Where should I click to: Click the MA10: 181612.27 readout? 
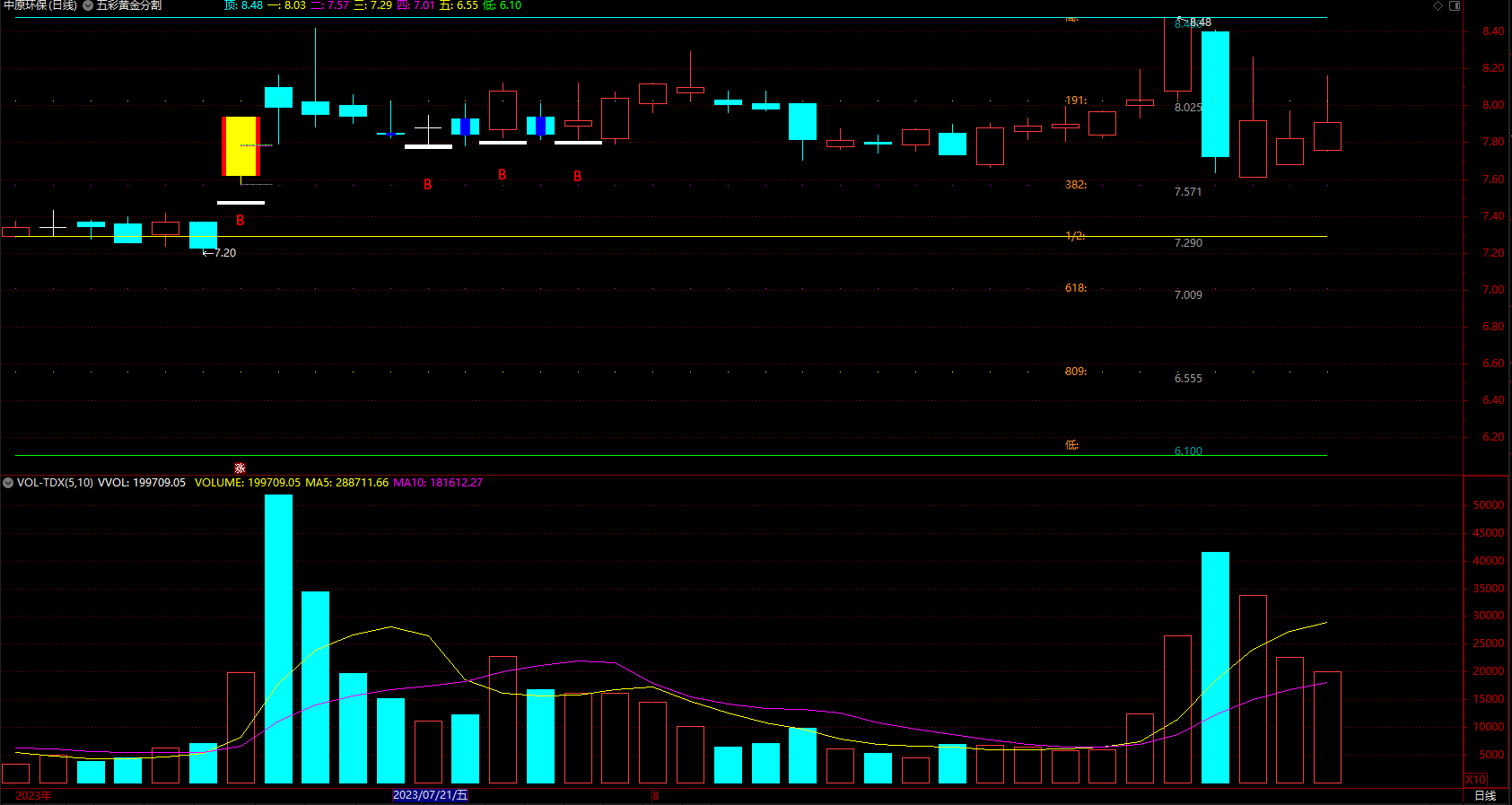click(x=438, y=483)
